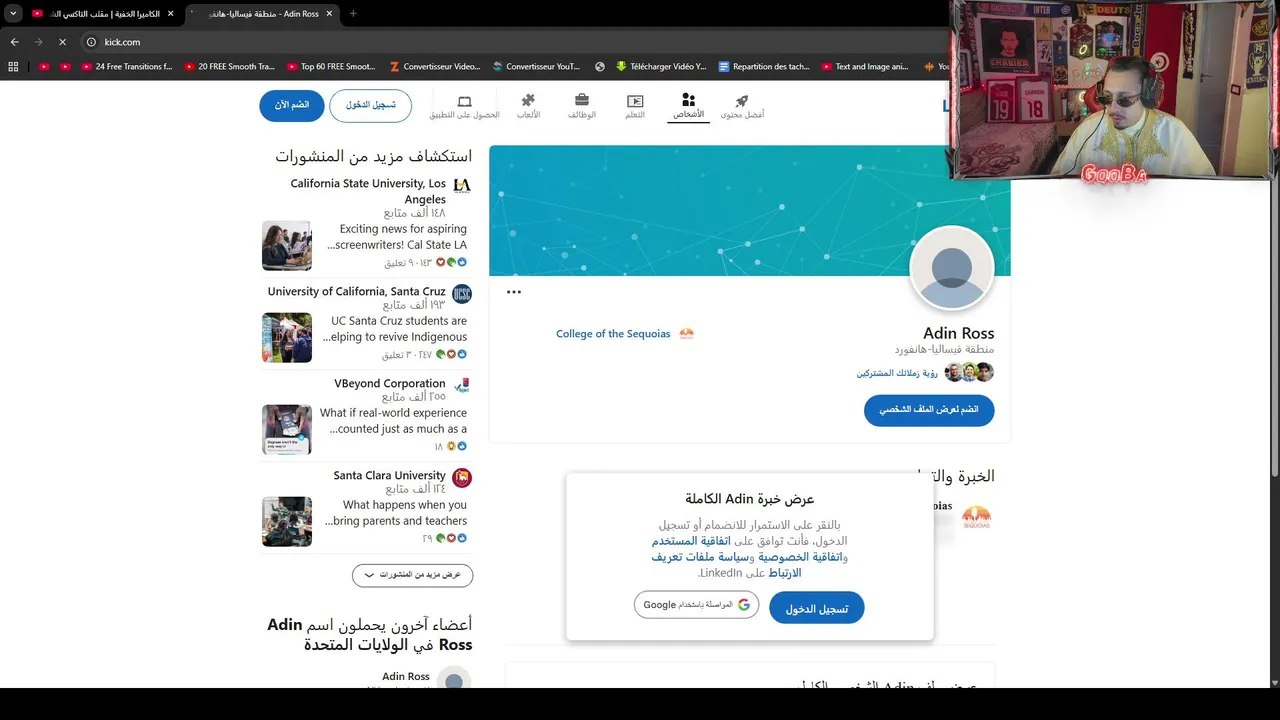Open the Repartition des tach... bookmark
This screenshot has width=1280, height=720.
(765, 67)
